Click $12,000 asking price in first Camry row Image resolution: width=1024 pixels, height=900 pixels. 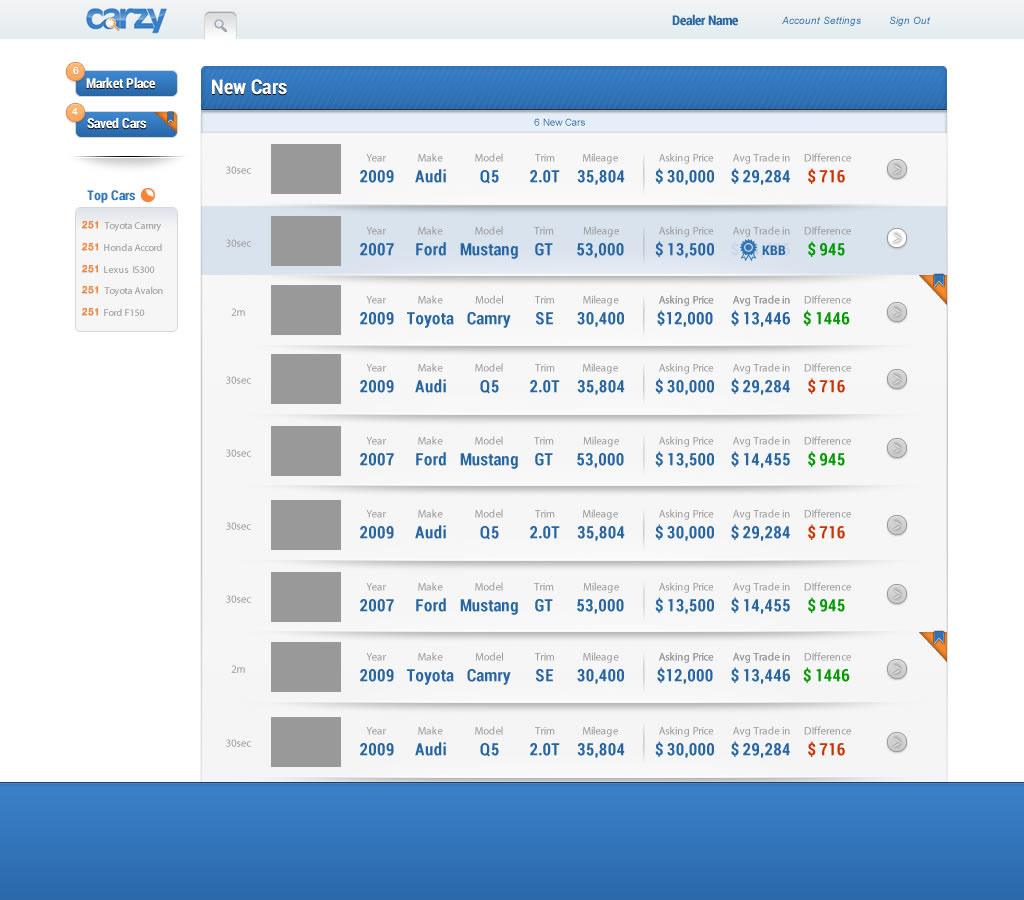[685, 319]
